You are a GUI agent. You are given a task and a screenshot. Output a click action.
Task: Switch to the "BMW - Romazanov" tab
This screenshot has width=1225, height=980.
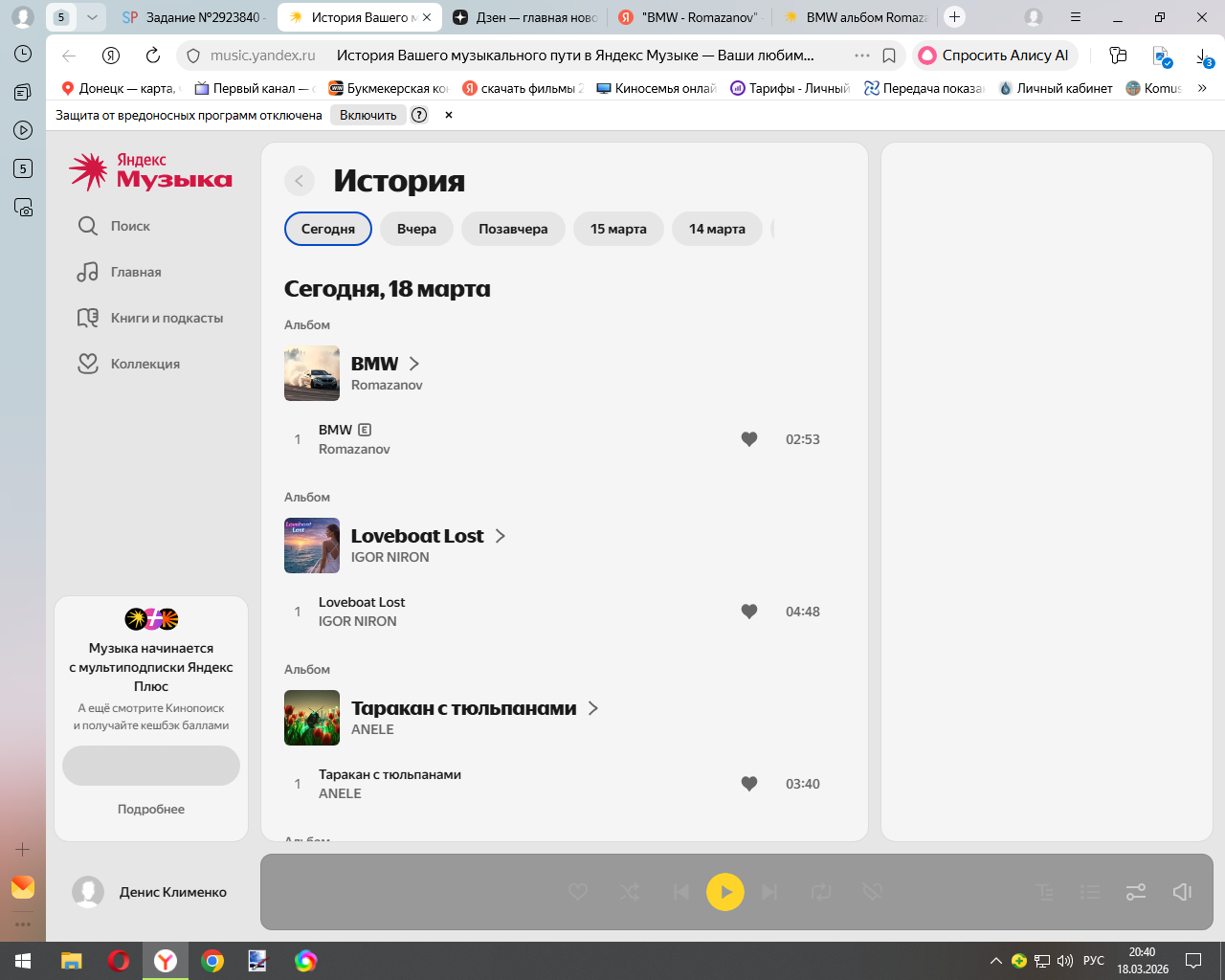[689, 17]
